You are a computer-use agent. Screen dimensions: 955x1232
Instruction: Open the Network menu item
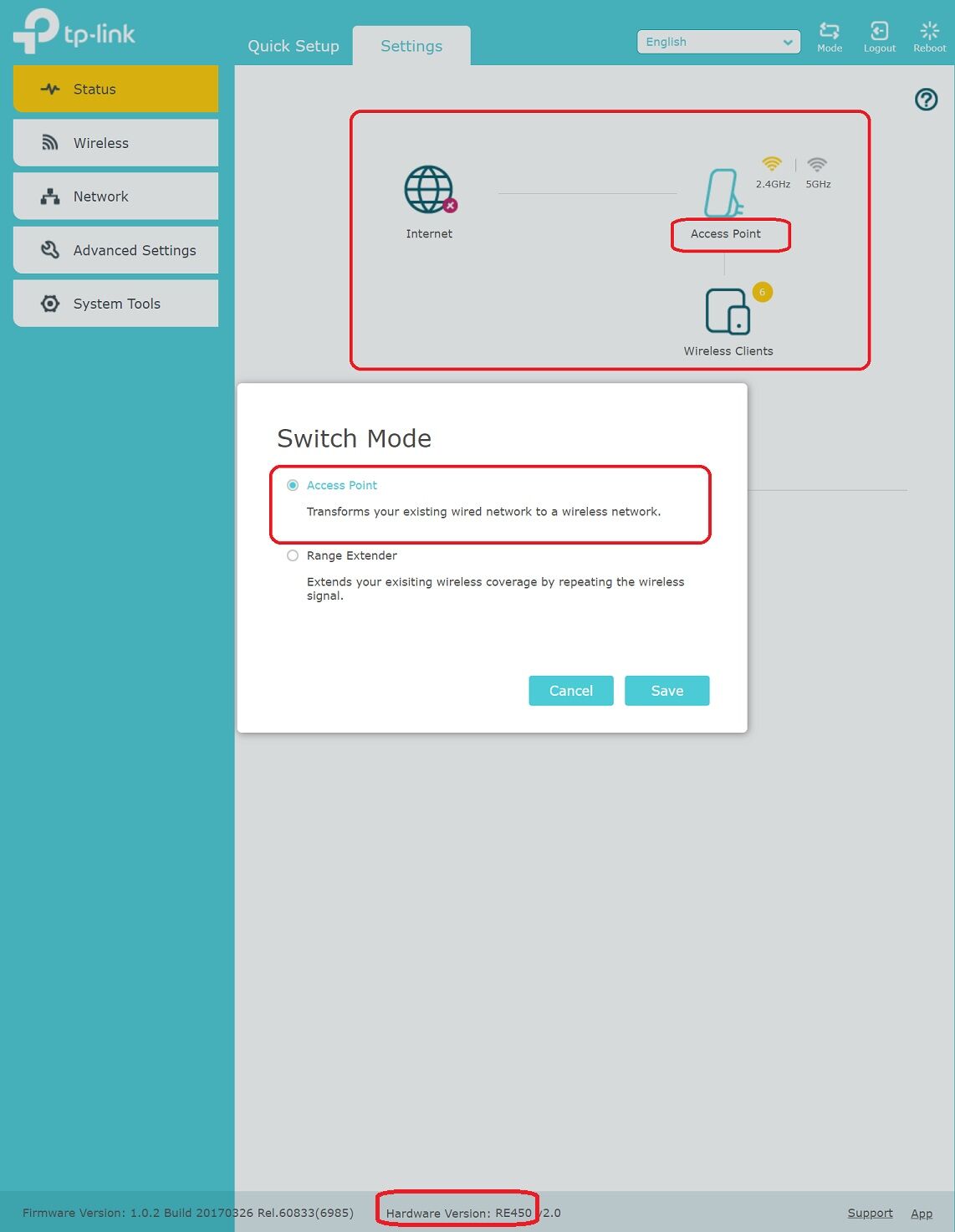point(115,197)
